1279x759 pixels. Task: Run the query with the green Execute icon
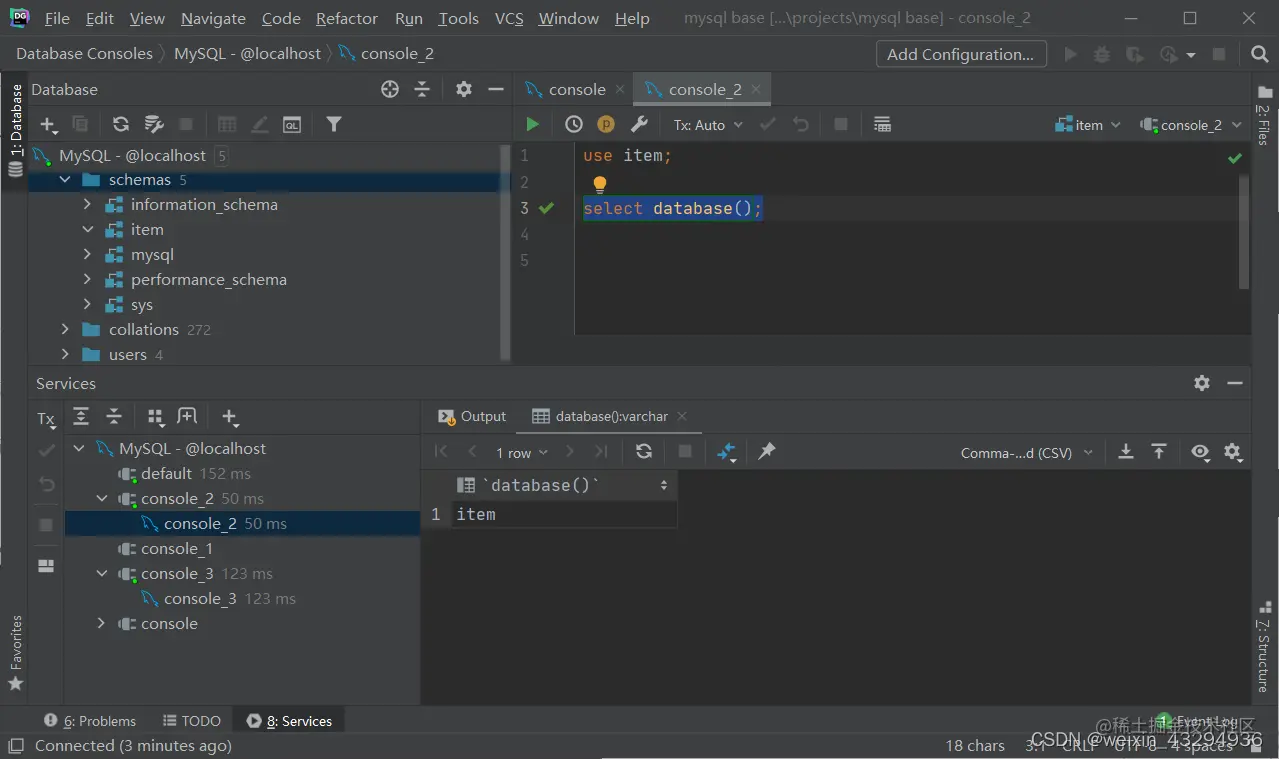coord(532,124)
